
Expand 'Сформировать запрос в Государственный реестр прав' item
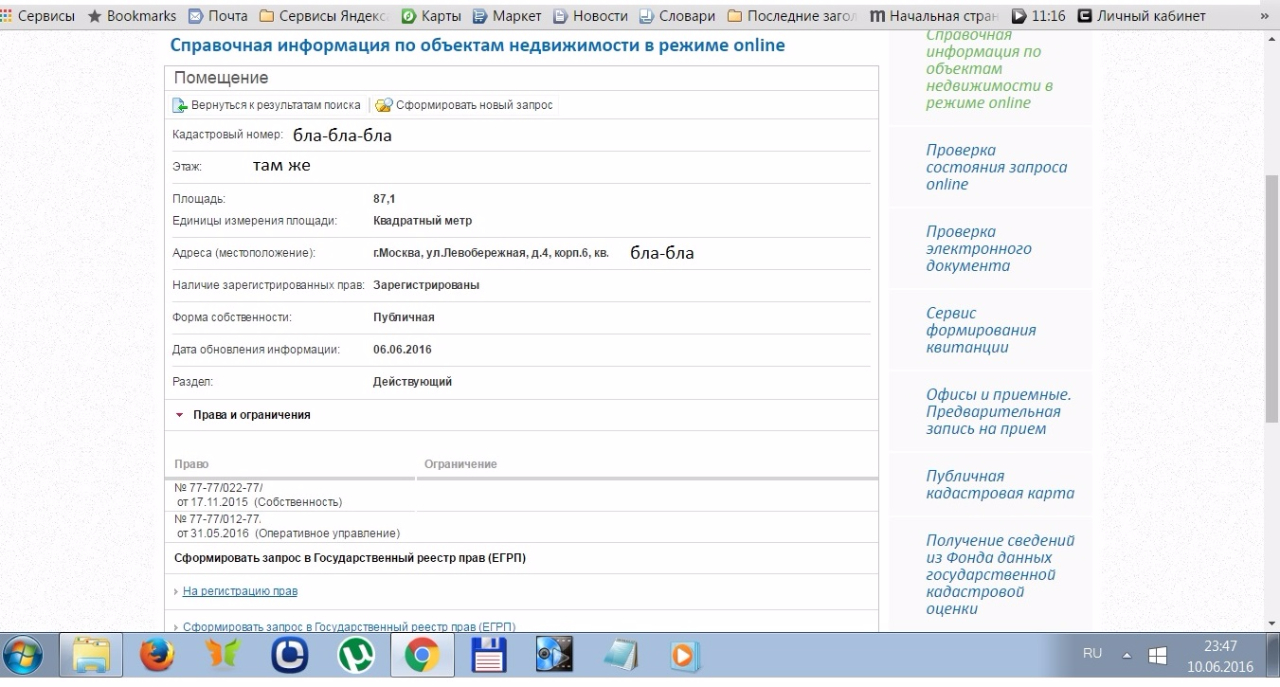tap(176, 627)
